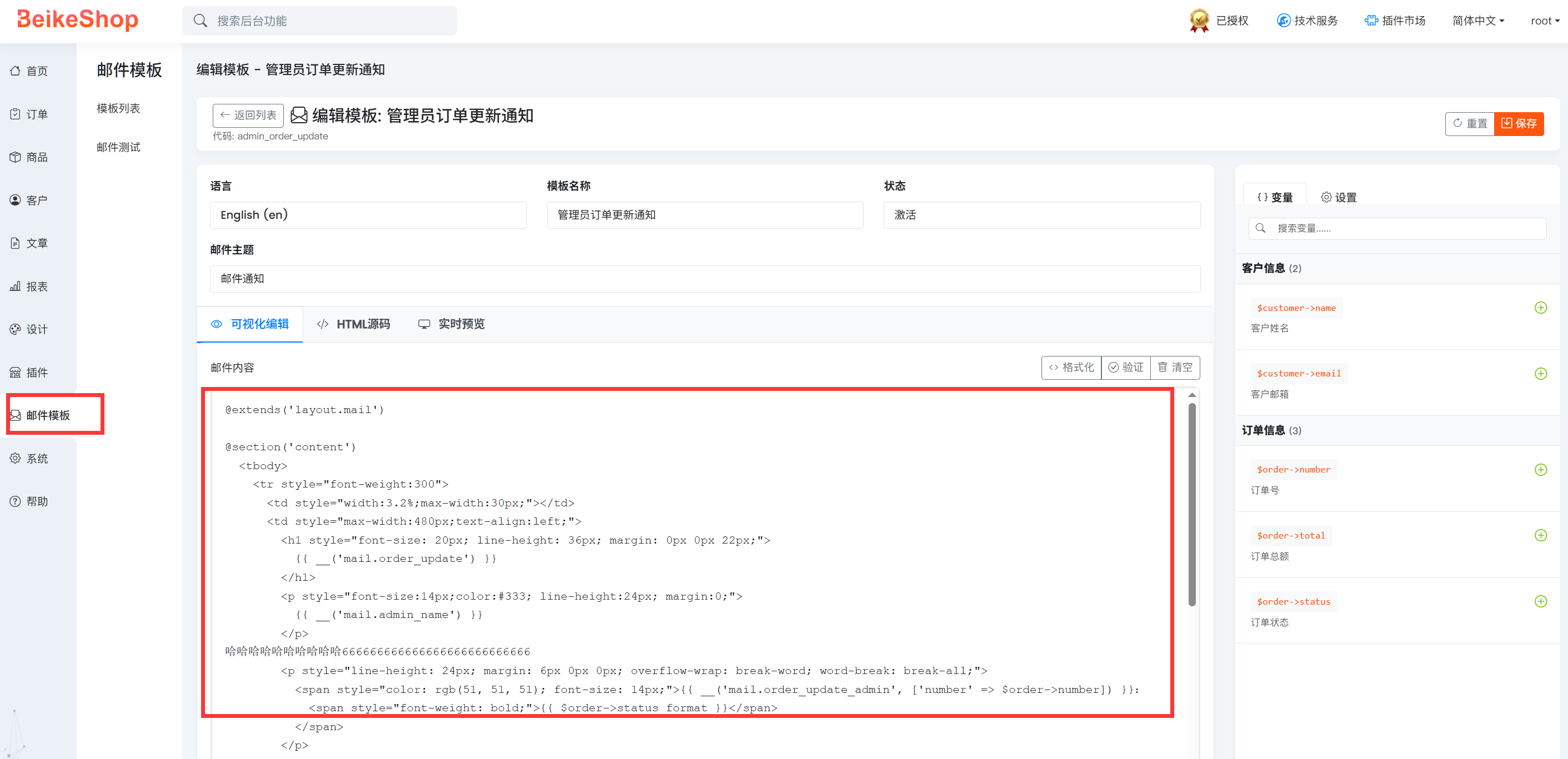Open the 语言 English (en) selector
Screen dimensions: 1568x759
point(368,215)
